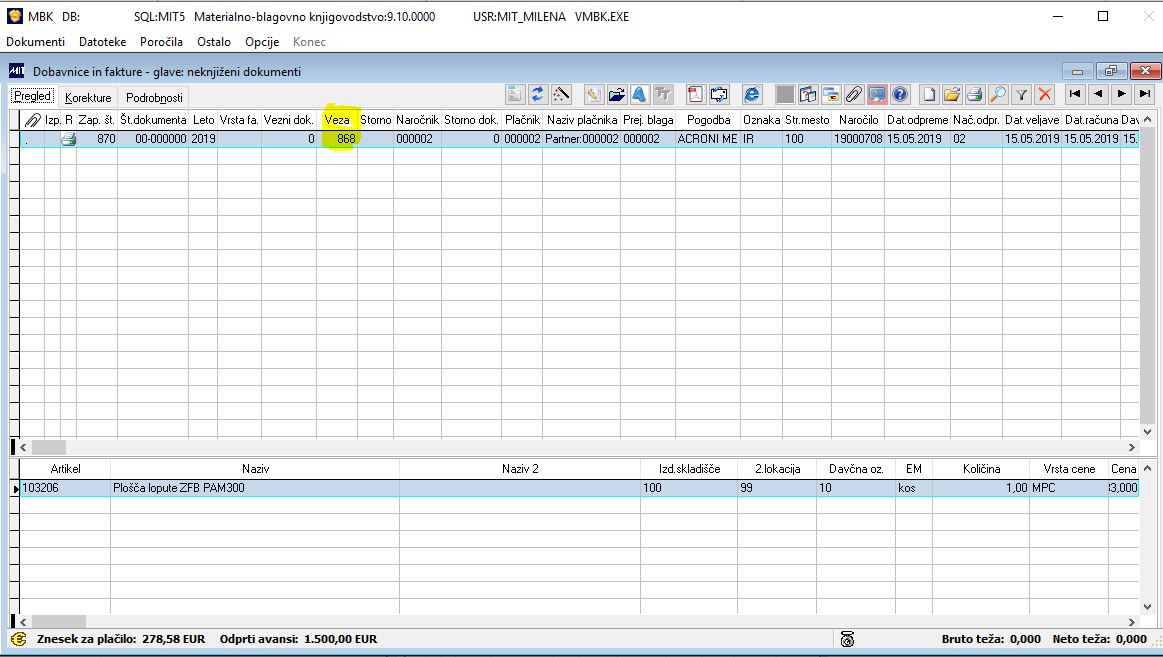
Task: Open the Poročila menu
Action: 161,42
